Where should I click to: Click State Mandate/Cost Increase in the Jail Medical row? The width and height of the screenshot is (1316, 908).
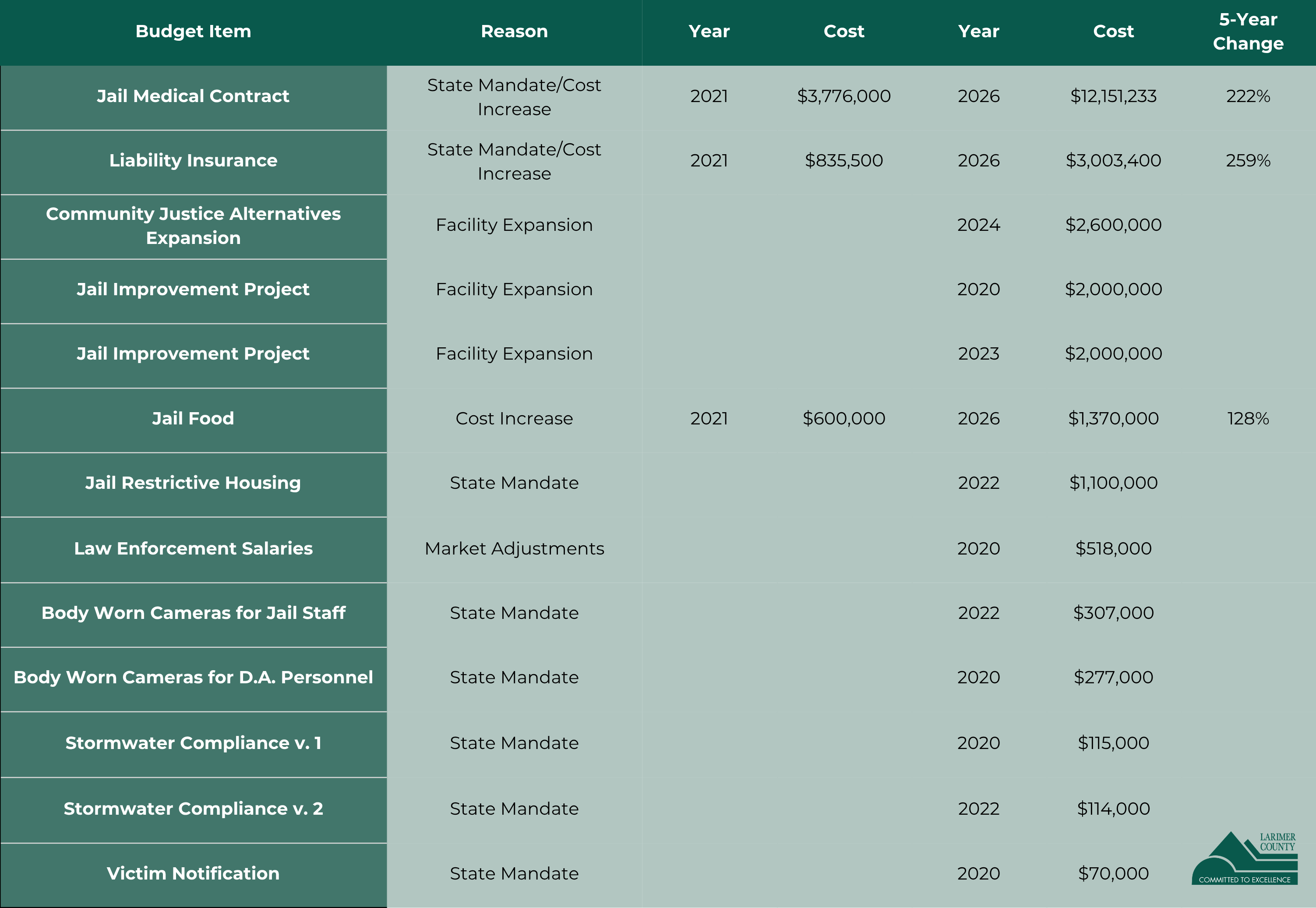click(x=514, y=97)
